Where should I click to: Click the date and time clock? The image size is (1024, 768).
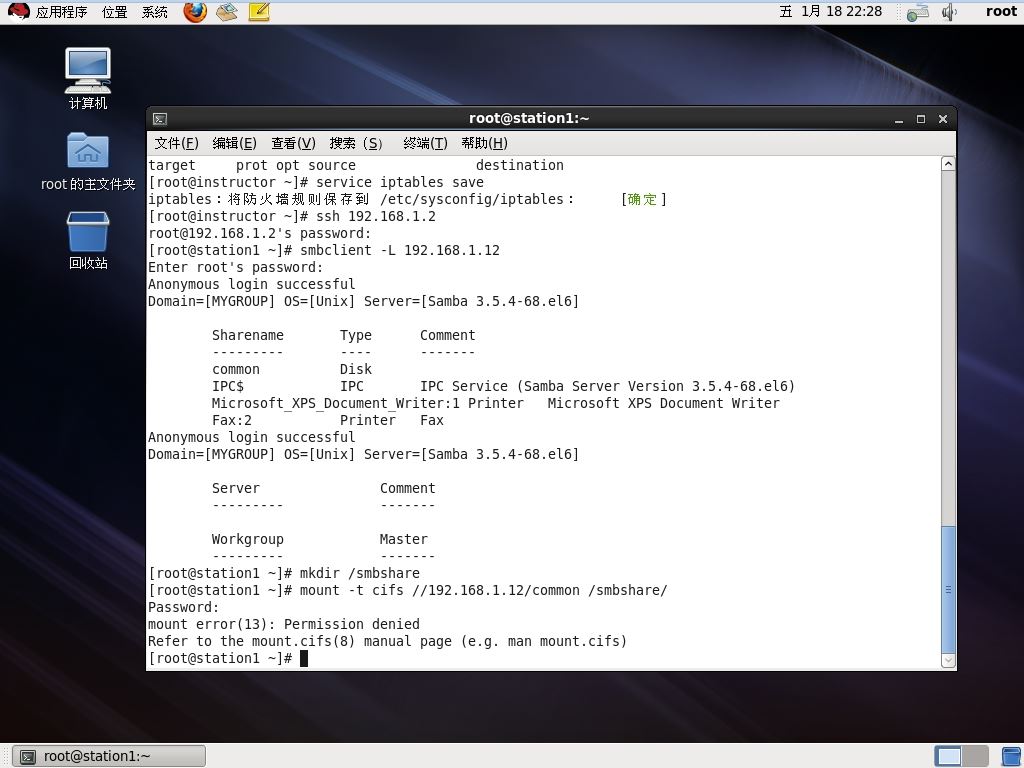[831, 12]
